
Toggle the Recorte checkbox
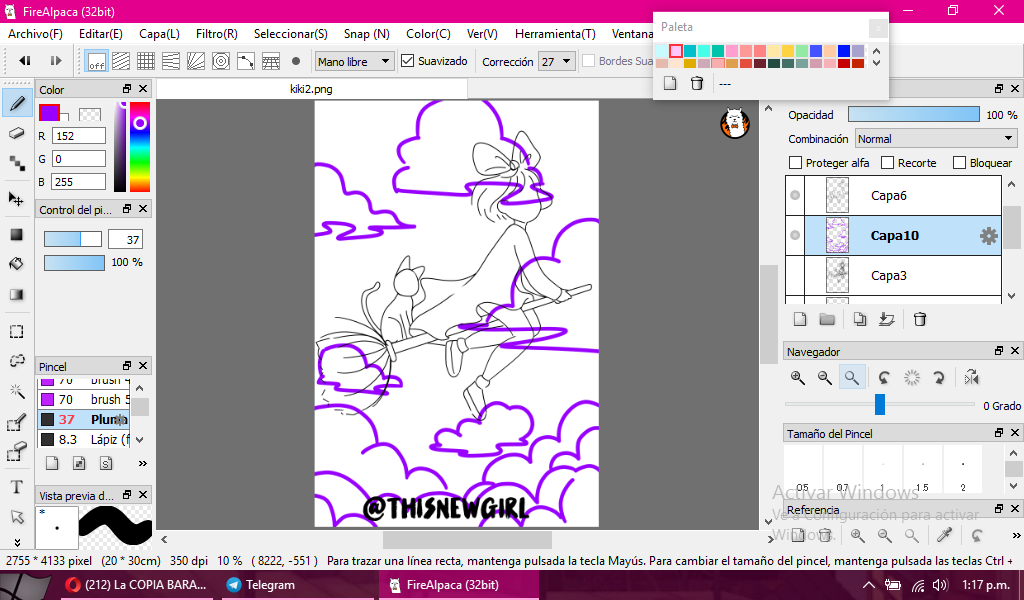click(888, 163)
